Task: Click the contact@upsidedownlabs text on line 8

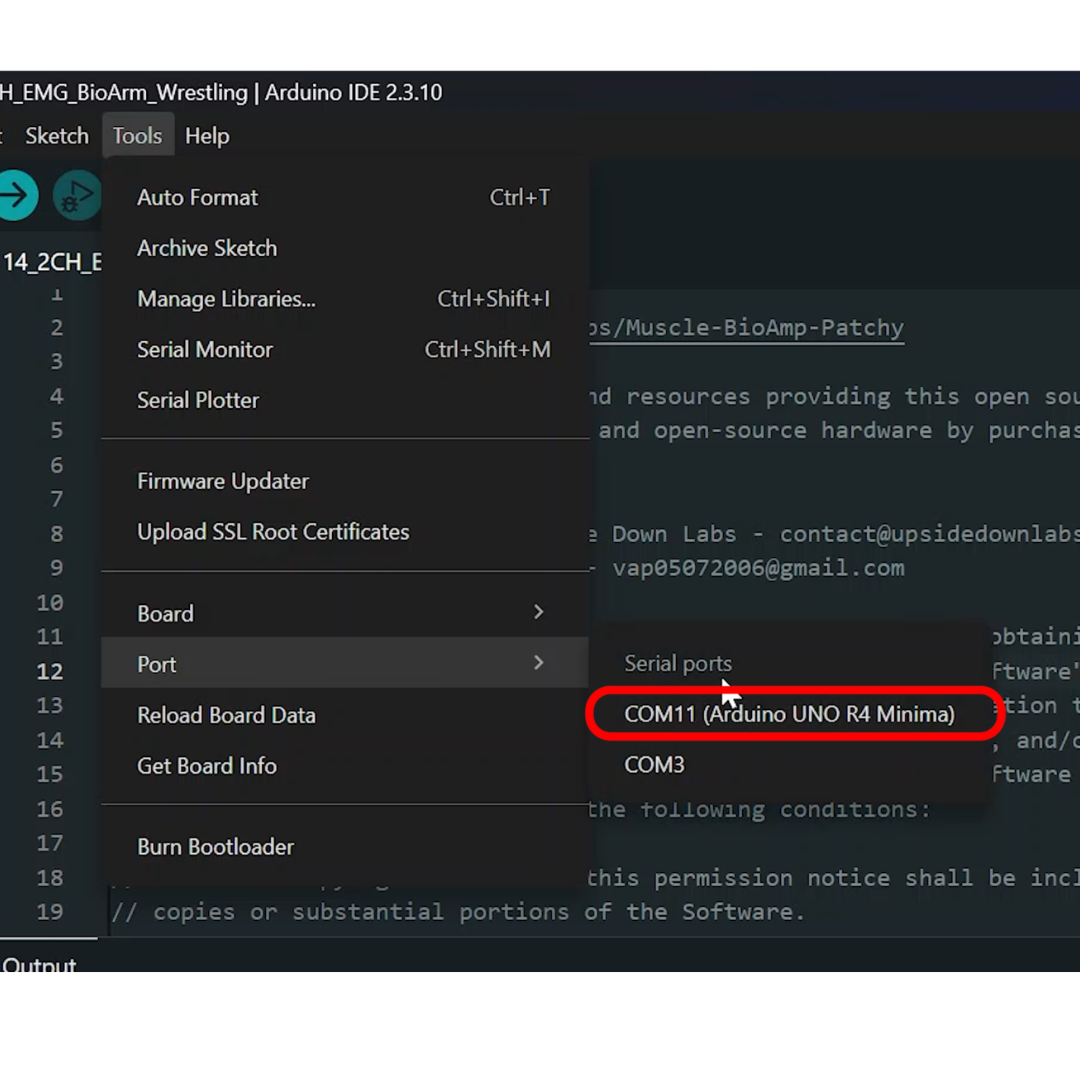Action: [930, 534]
